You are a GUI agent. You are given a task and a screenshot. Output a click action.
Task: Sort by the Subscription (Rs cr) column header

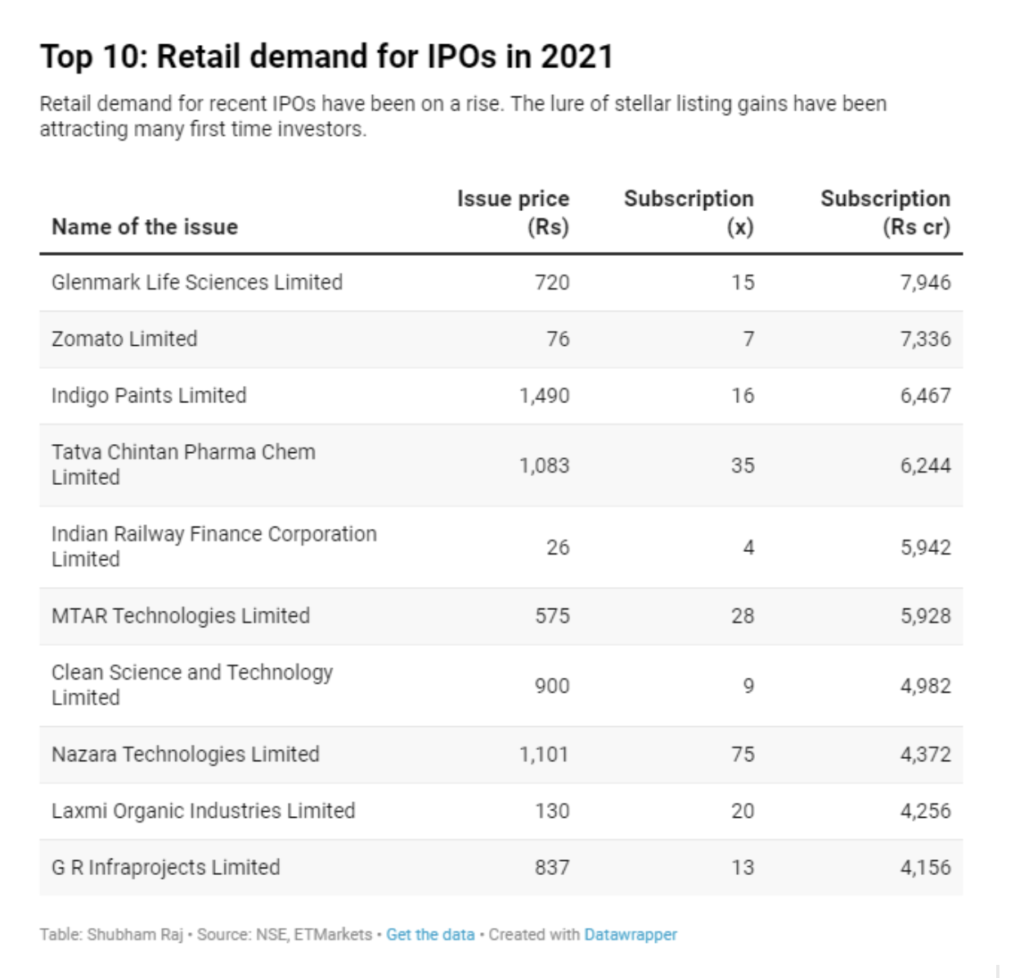coord(886,212)
